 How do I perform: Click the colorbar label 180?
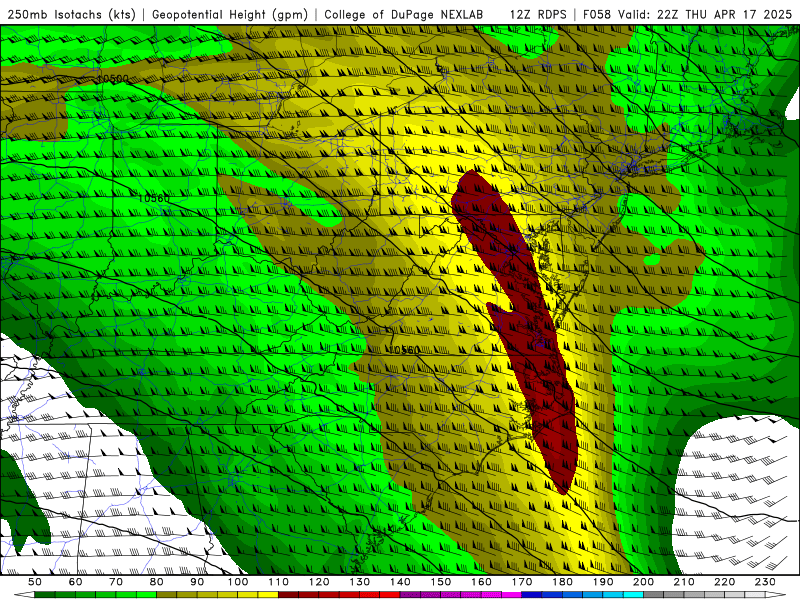point(563,582)
